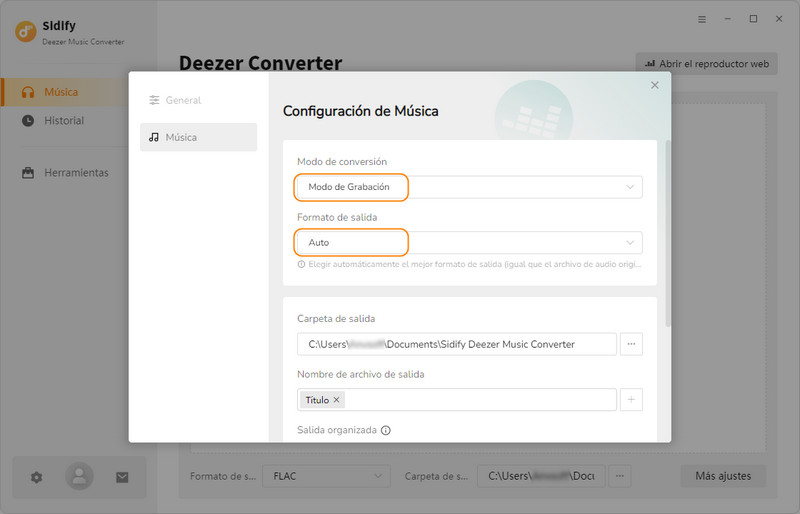Add a new filename tag with plus button
The width and height of the screenshot is (800, 514).
(631, 400)
